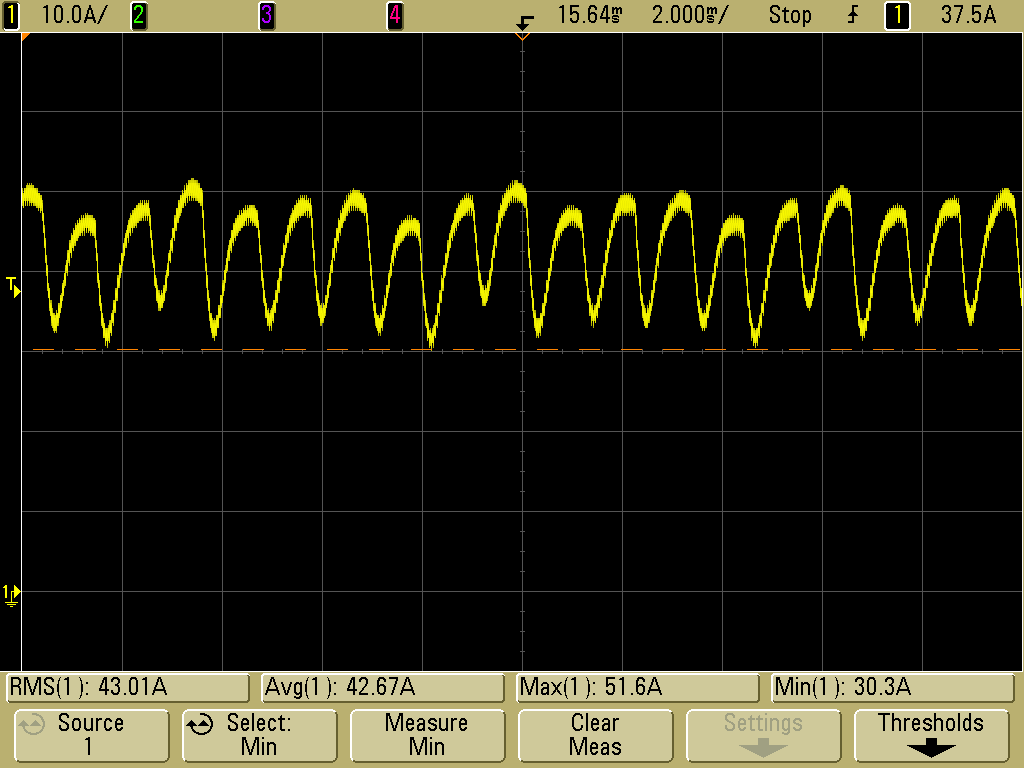1024x768 pixels.
Task: Click the orange trigger time reference triangle
Action: pyautogui.click(x=522, y=37)
